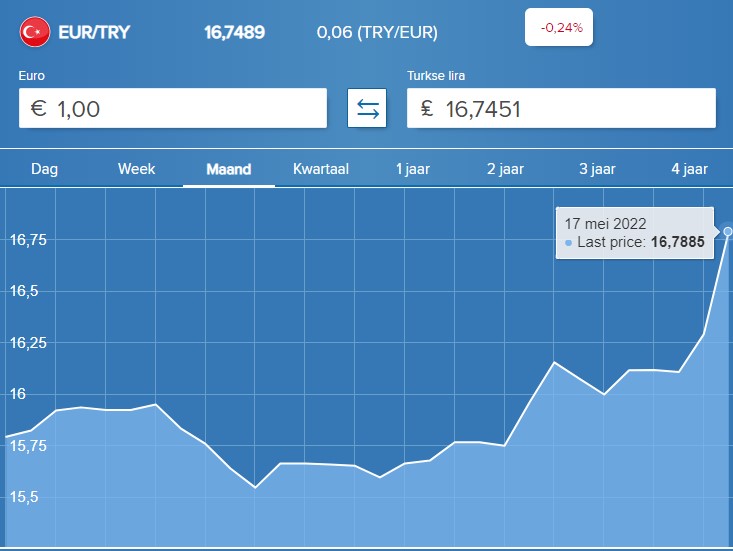
Task: Click the Last price tooltip box
Action: pyautogui.click(x=635, y=233)
